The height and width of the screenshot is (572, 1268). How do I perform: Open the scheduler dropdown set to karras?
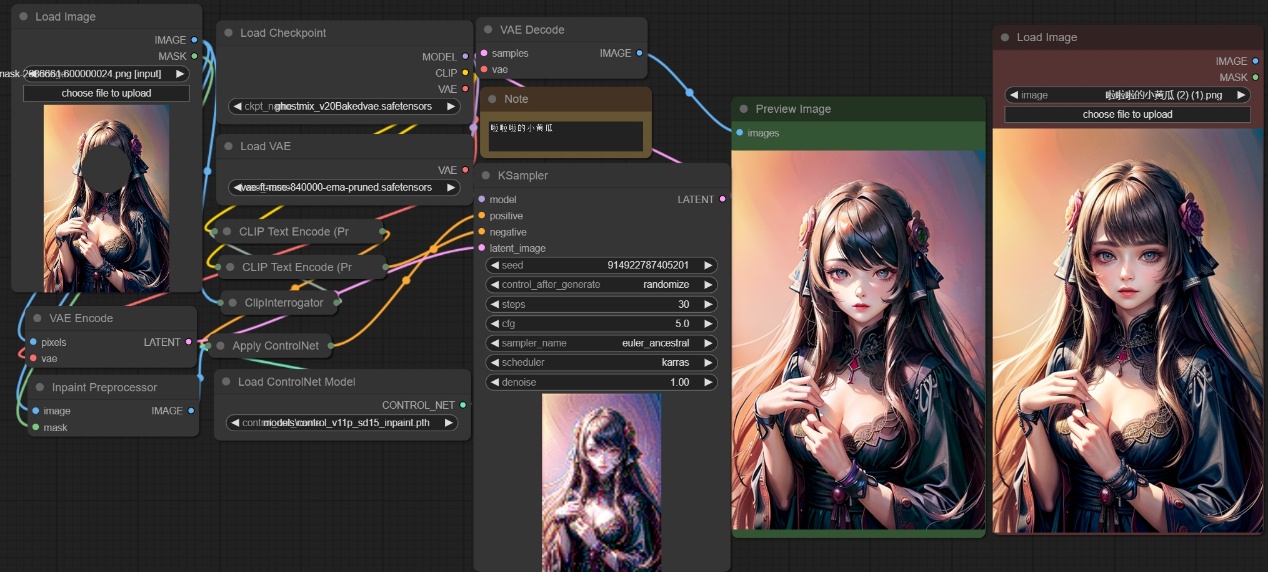(602, 363)
